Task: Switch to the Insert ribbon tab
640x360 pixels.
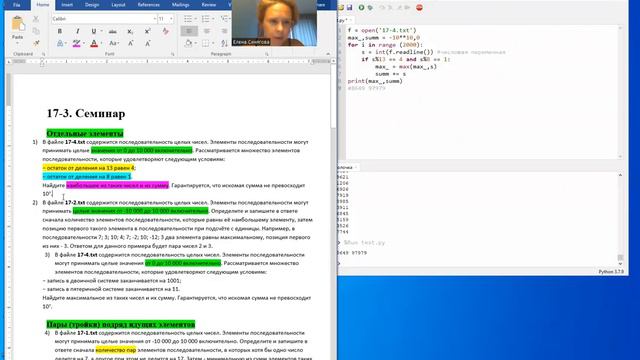Action: [x=67, y=5]
